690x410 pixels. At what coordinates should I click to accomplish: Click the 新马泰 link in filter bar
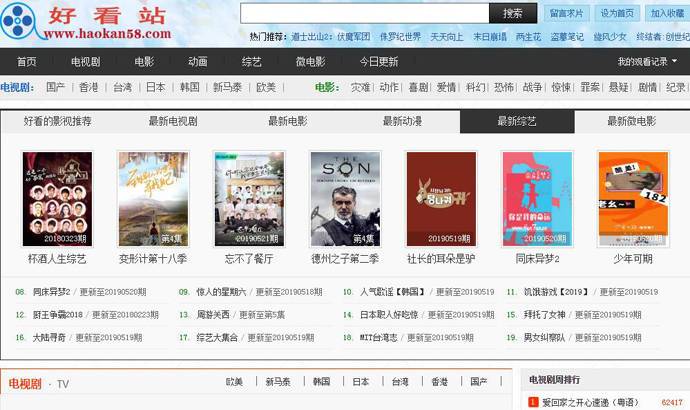pos(228,87)
